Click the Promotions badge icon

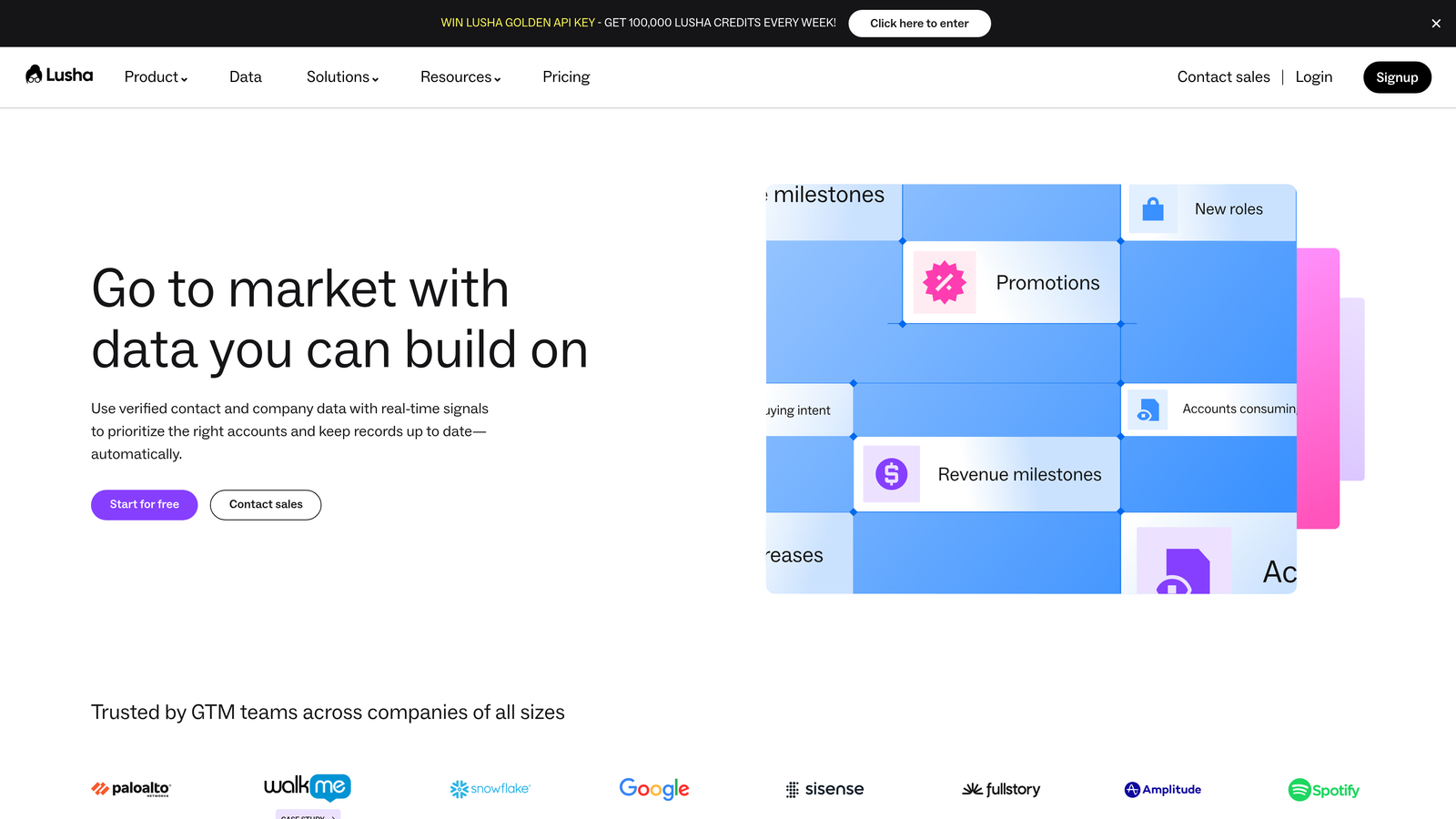pyautogui.click(x=944, y=282)
